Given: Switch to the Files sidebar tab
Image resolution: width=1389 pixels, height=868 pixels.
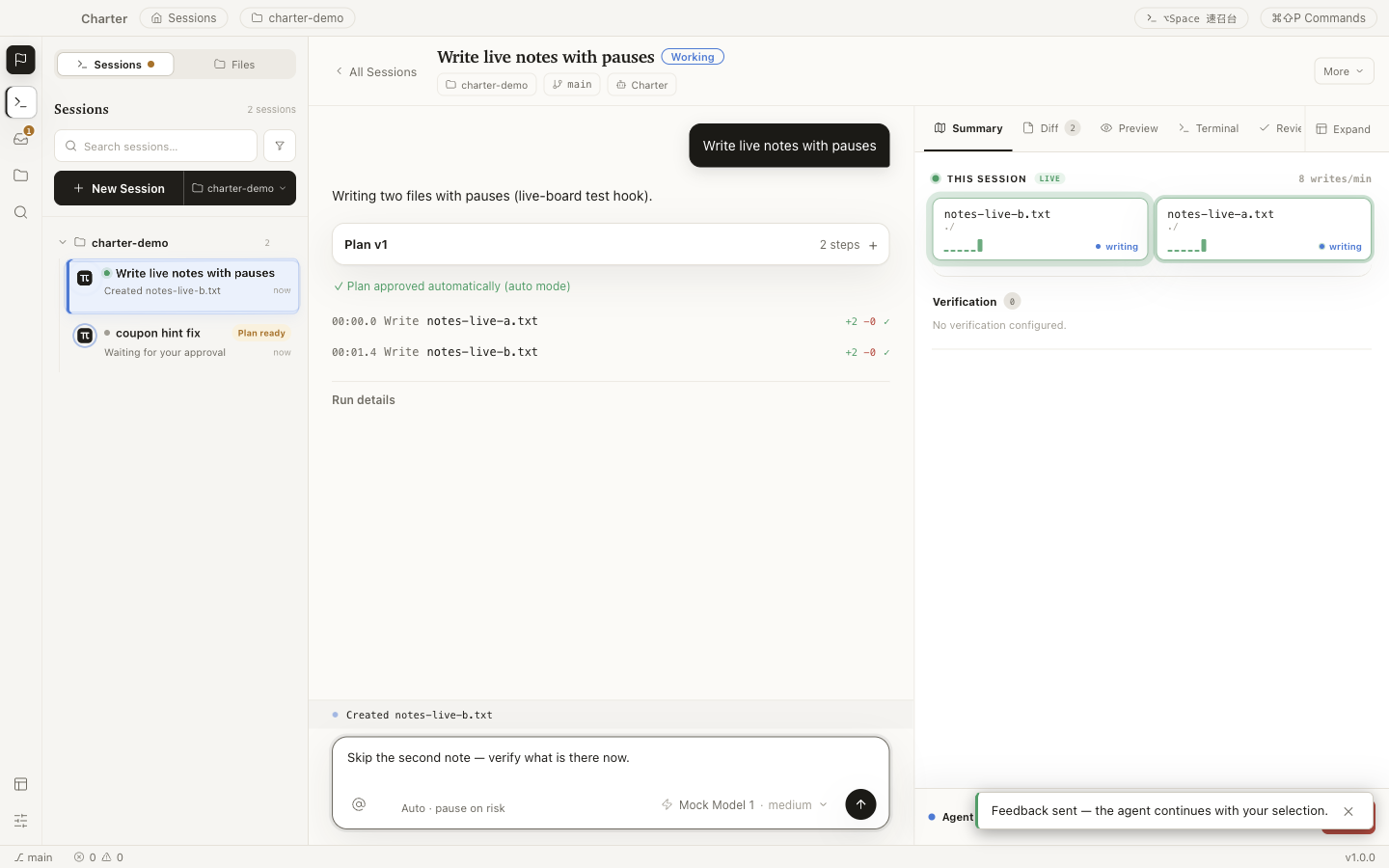Looking at the screenshot, I should pyautogui.click(x=234, y=65).
